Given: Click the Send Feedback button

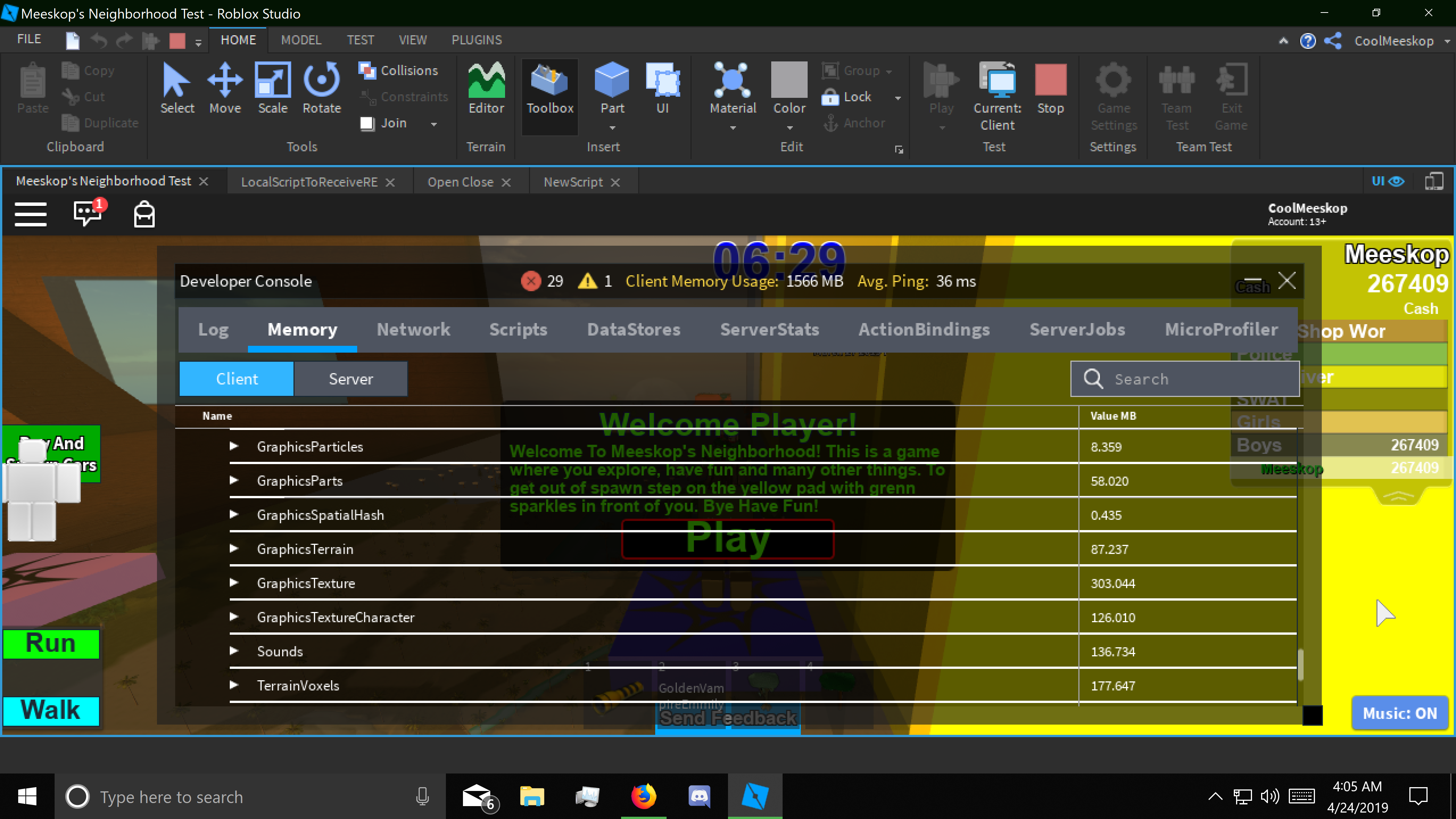Looking at the screenshot, I should click(727, 719).
